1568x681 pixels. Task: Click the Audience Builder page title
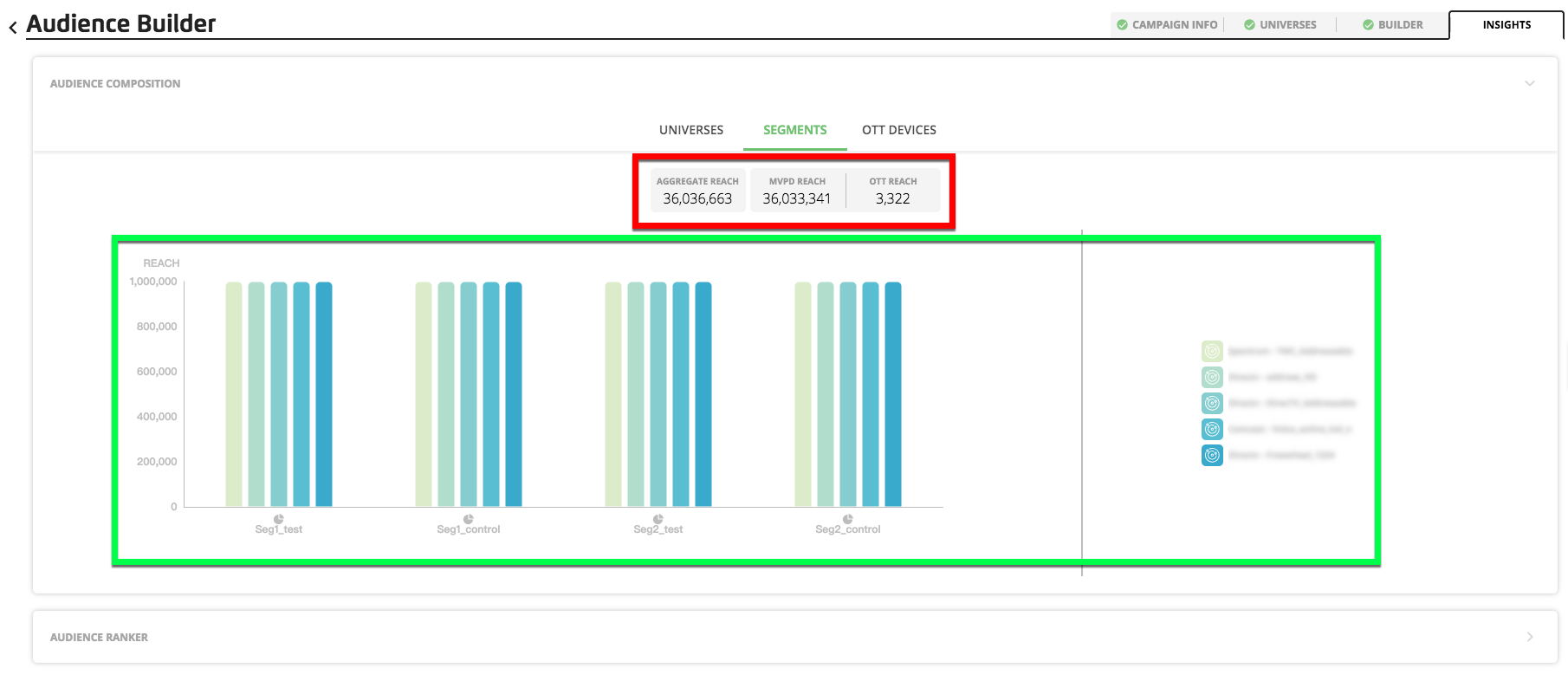tap(121, 24)
